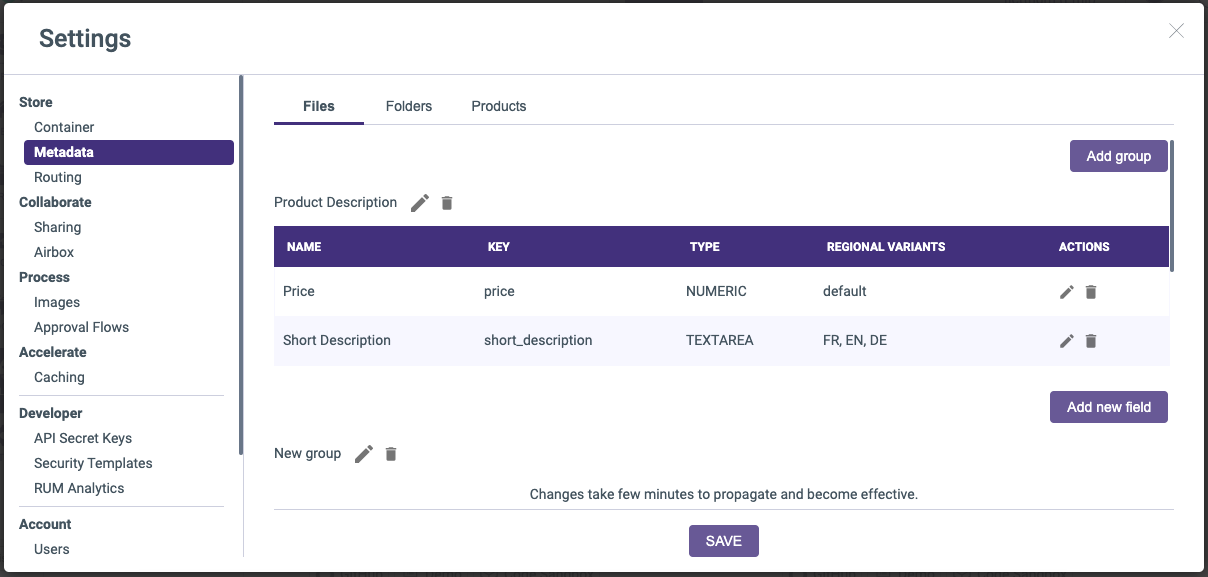Switch to the Folders tab
The height and width of the screenshot is (577, 1208).
coord(409,106)
